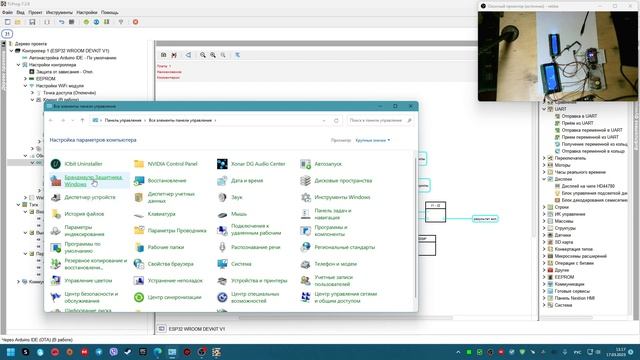Open the Помощь menu
This screenshot has height=360, width=640.
click(109, 13)
